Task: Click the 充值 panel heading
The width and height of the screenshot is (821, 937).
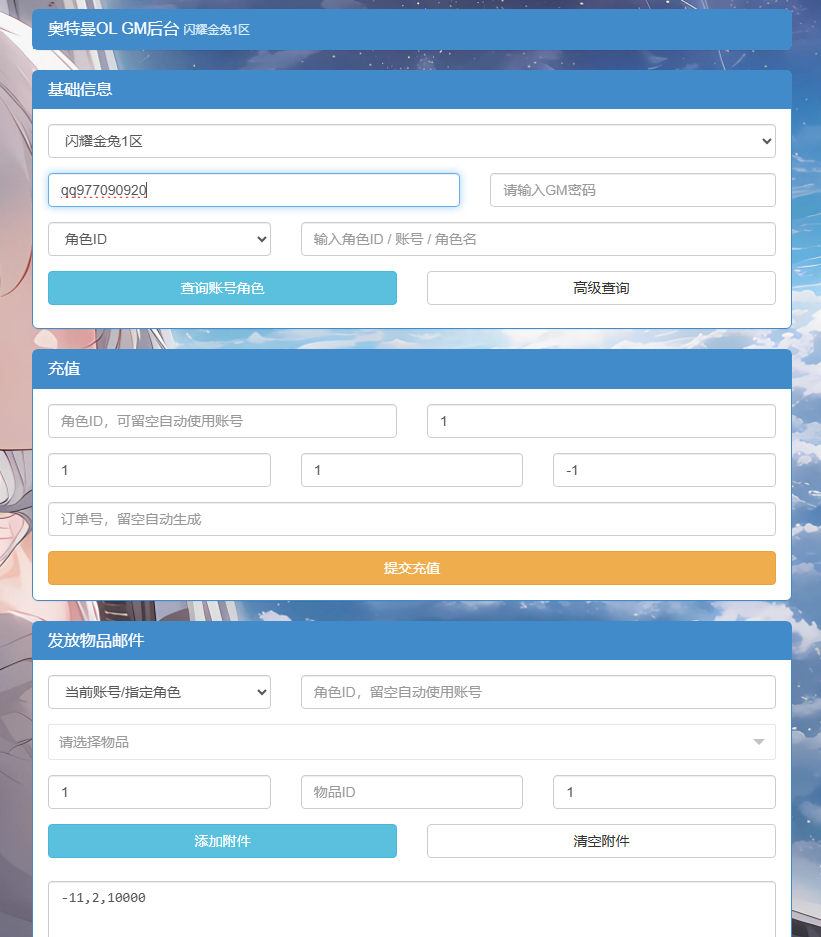Action: [x=64, y=369]
